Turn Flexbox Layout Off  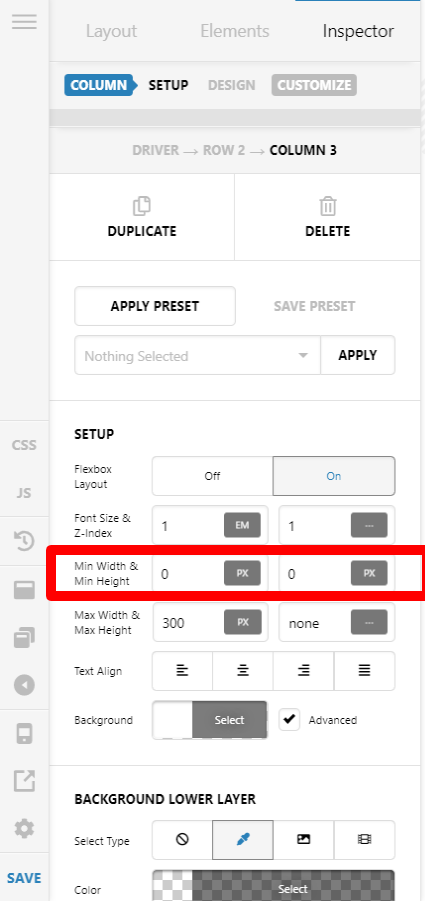click(212, 476)
